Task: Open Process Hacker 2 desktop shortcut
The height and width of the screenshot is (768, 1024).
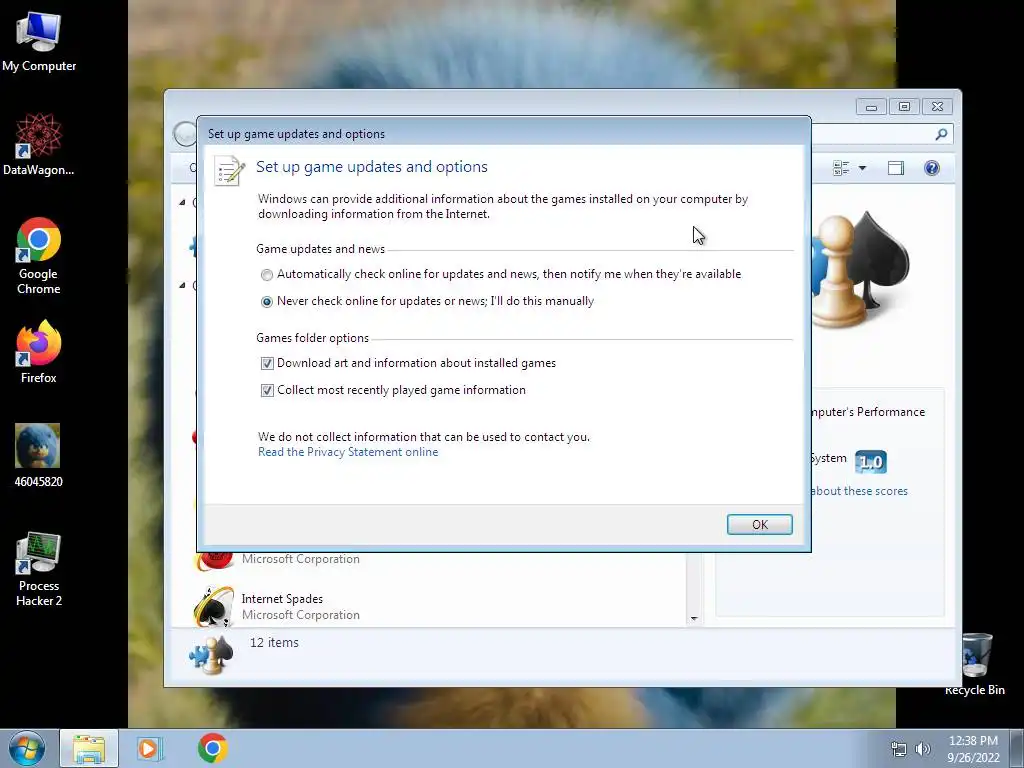Action: [39, 569]
